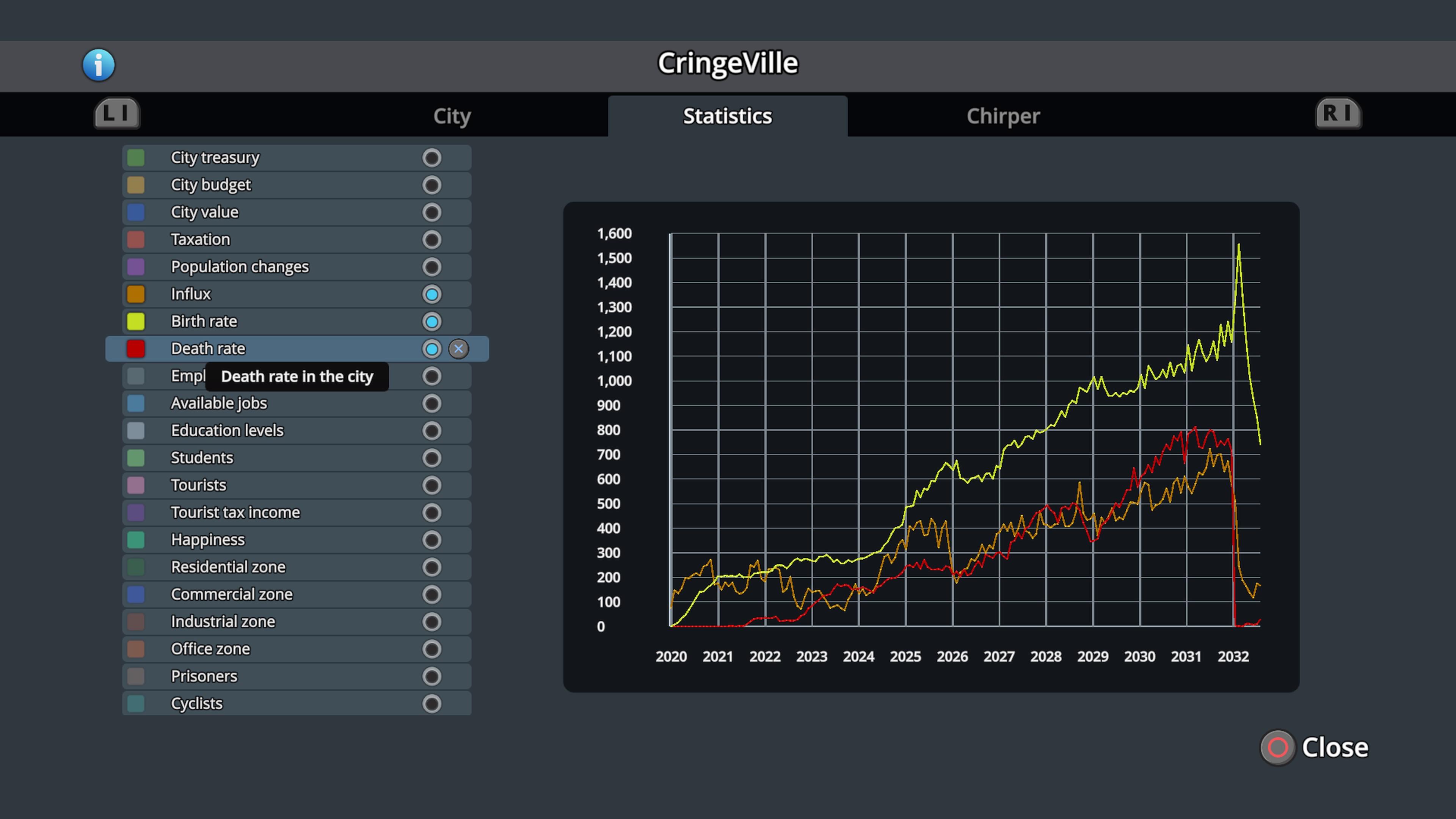The height and width of the screenshot is (819, 1456).
Task: Select the Cyclists row in list
Action: point(197,704)
